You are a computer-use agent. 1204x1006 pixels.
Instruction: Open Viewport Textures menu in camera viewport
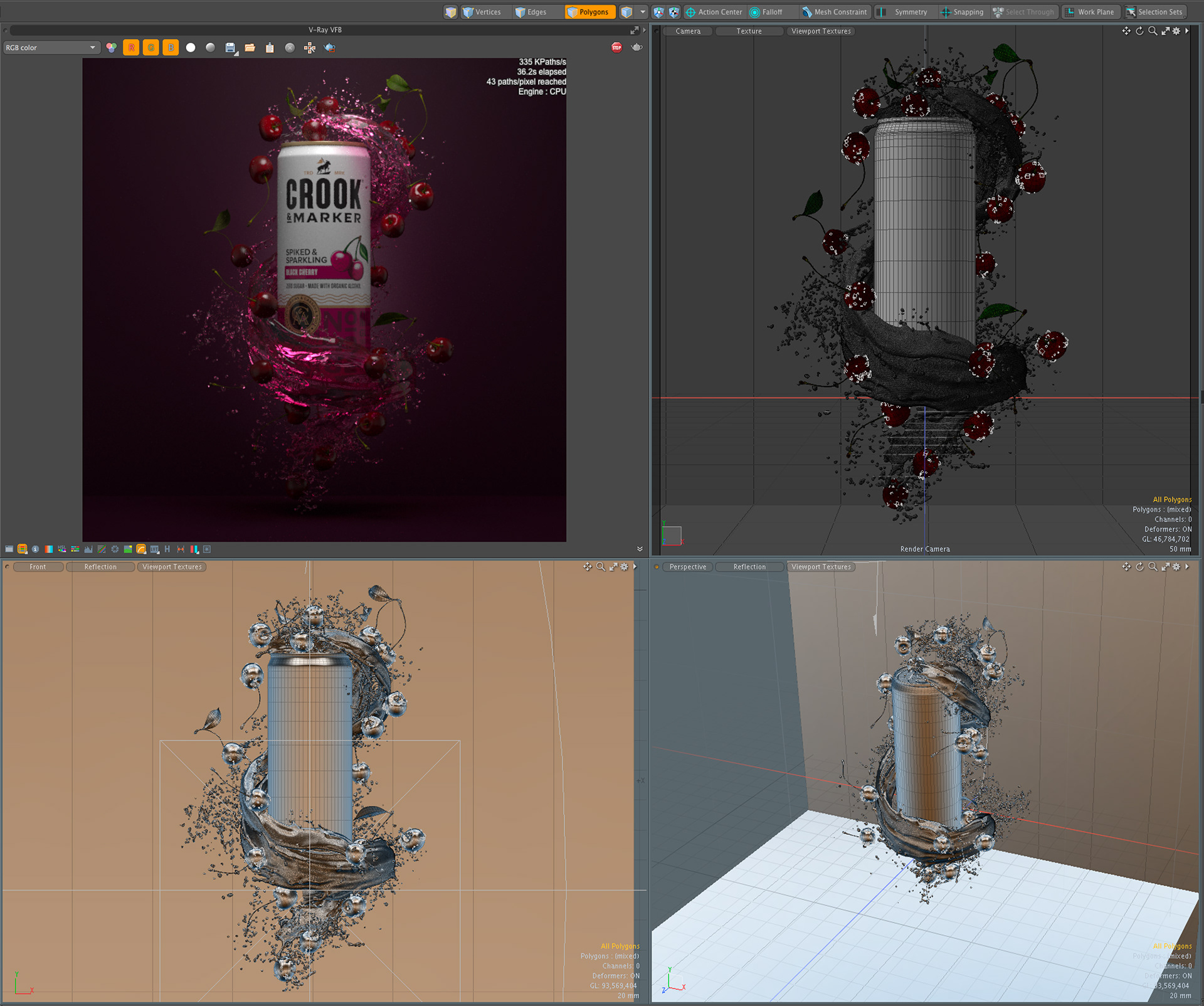[x=821, y=31]
